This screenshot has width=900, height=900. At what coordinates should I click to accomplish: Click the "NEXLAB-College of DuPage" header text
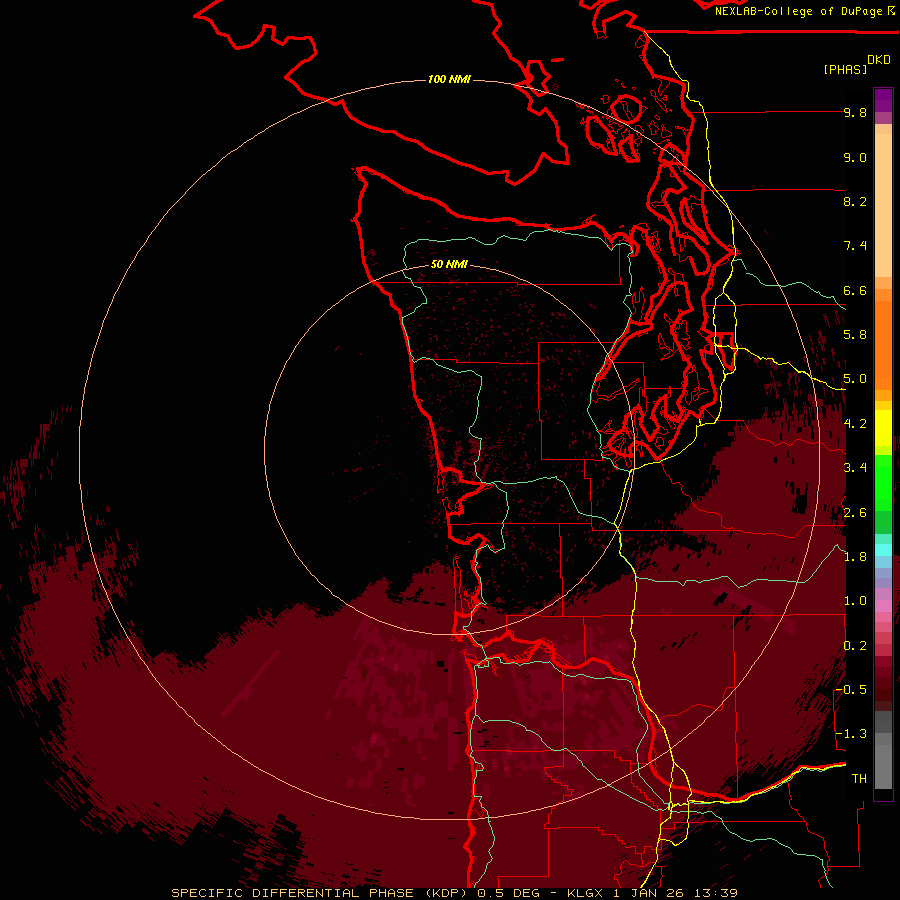coord(799,11)
